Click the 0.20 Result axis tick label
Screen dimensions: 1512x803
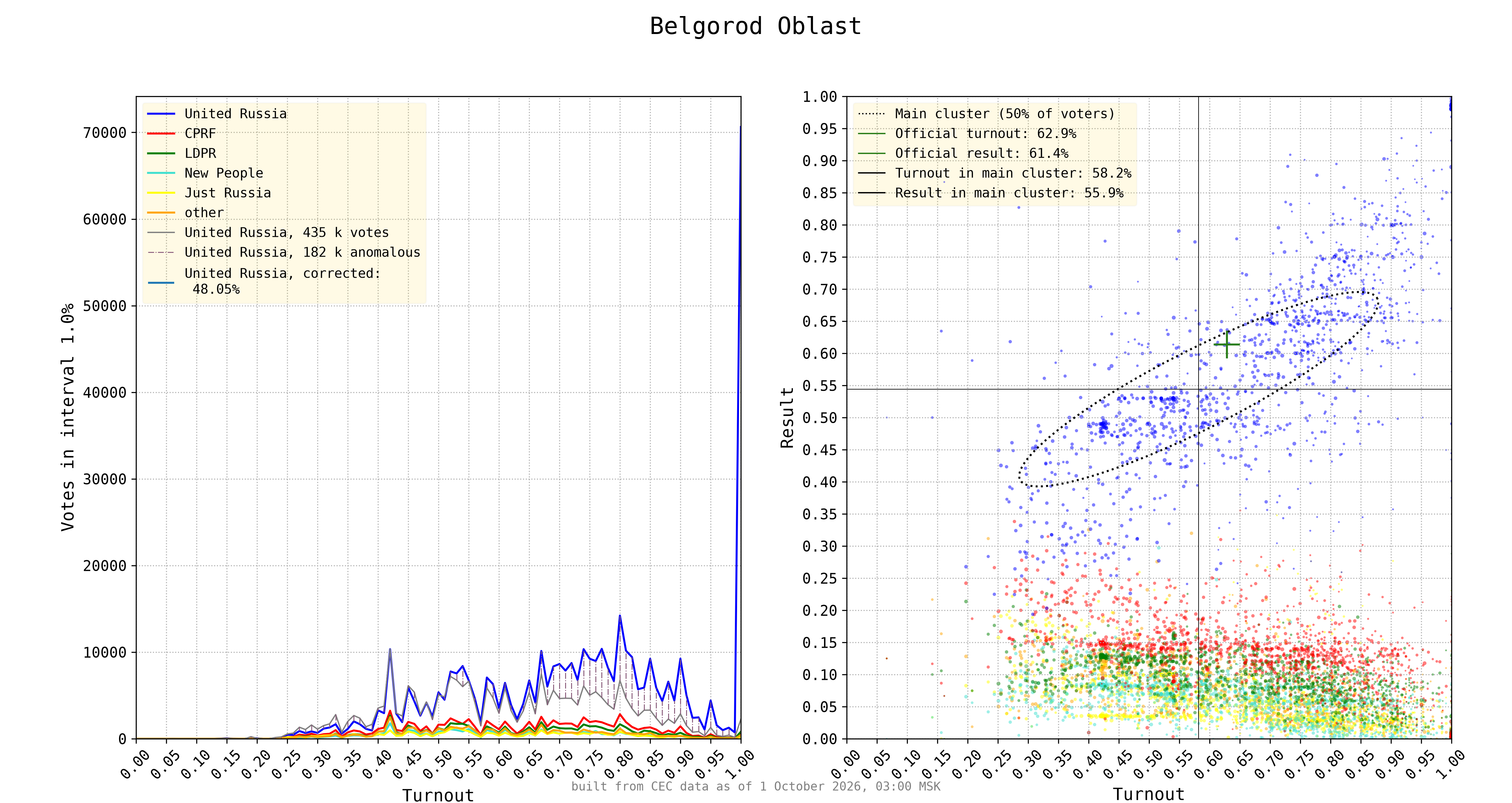pos(819,611)
